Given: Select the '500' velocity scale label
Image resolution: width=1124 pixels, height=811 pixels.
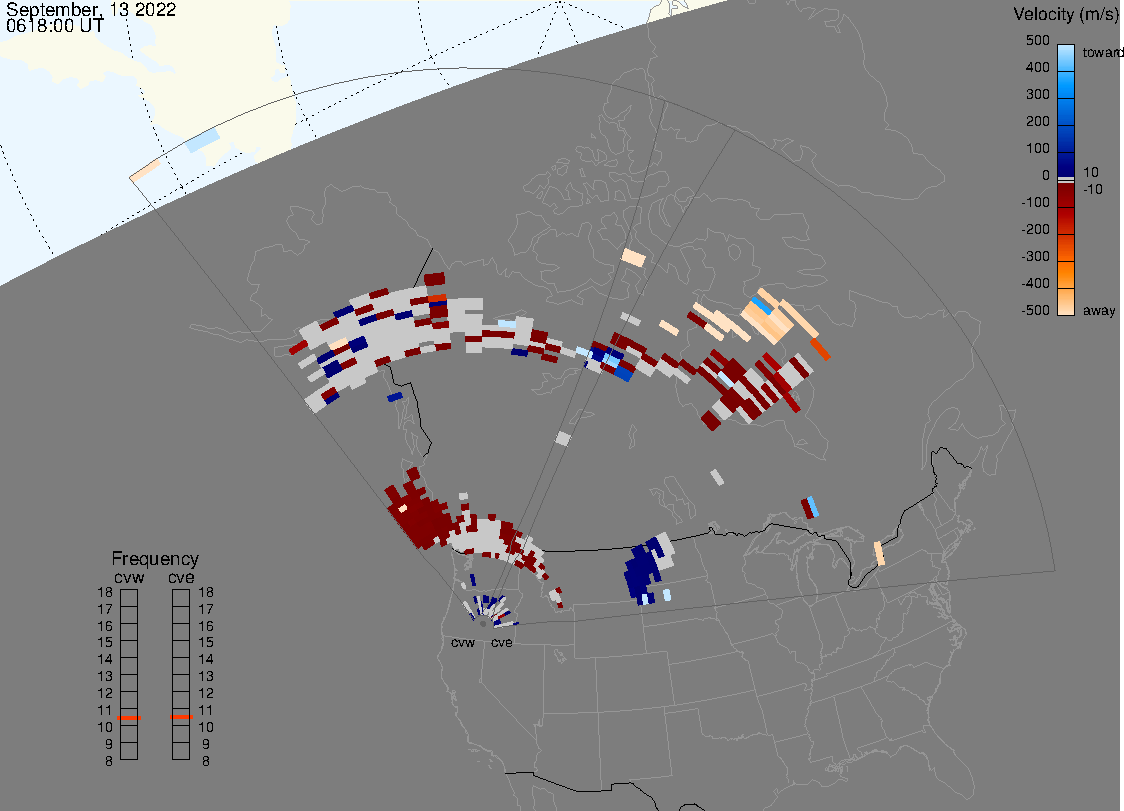Looking at the screenshot, I should coord(1037,40).
